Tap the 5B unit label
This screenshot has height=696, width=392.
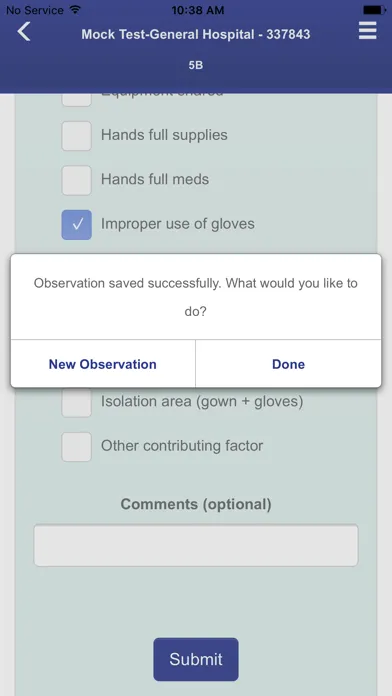(x=196, y=65)
